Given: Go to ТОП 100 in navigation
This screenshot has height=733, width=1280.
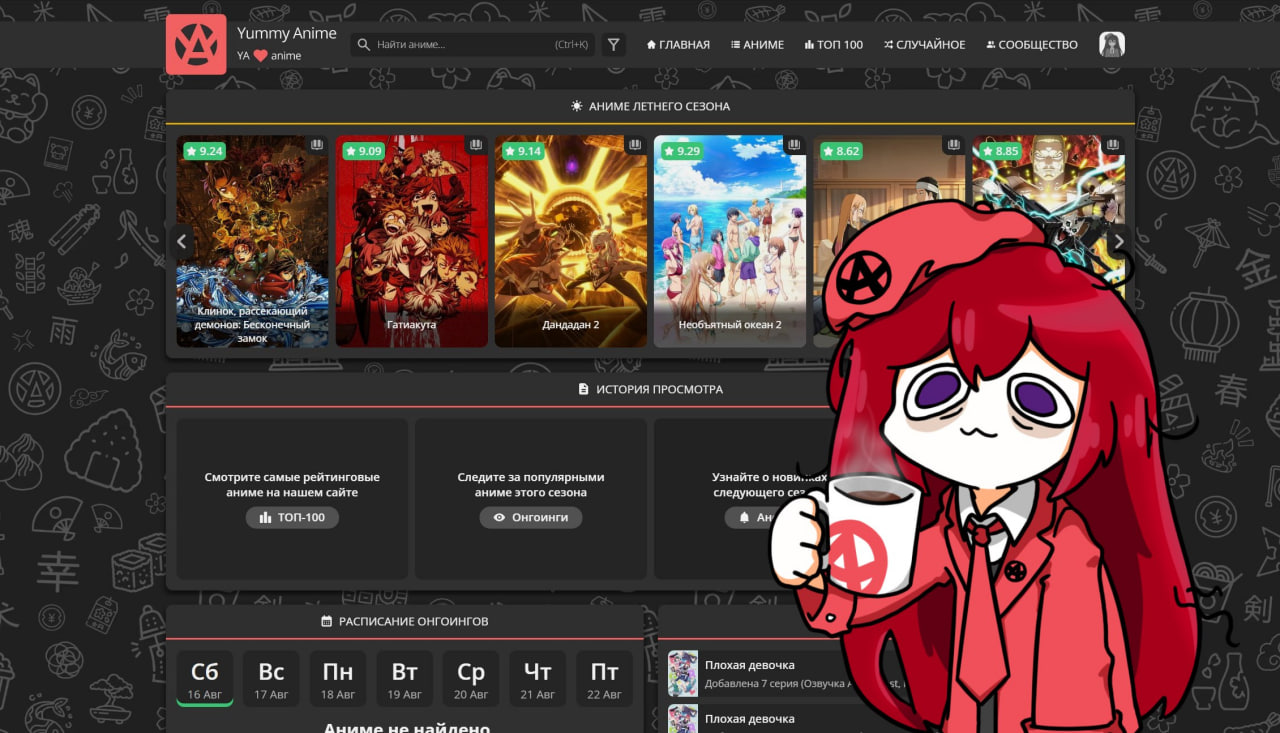Looking at the screenshot, I should [x=833, y=45].
